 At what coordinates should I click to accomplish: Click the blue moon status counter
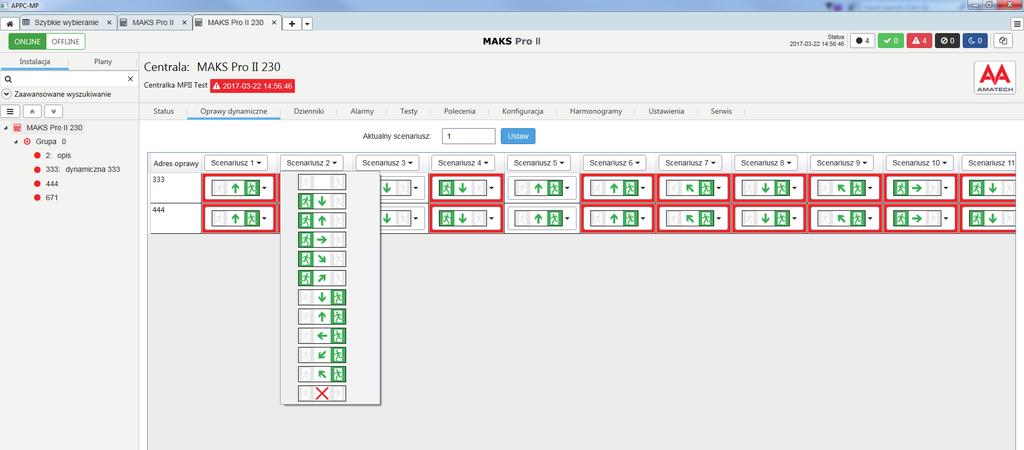976,40
